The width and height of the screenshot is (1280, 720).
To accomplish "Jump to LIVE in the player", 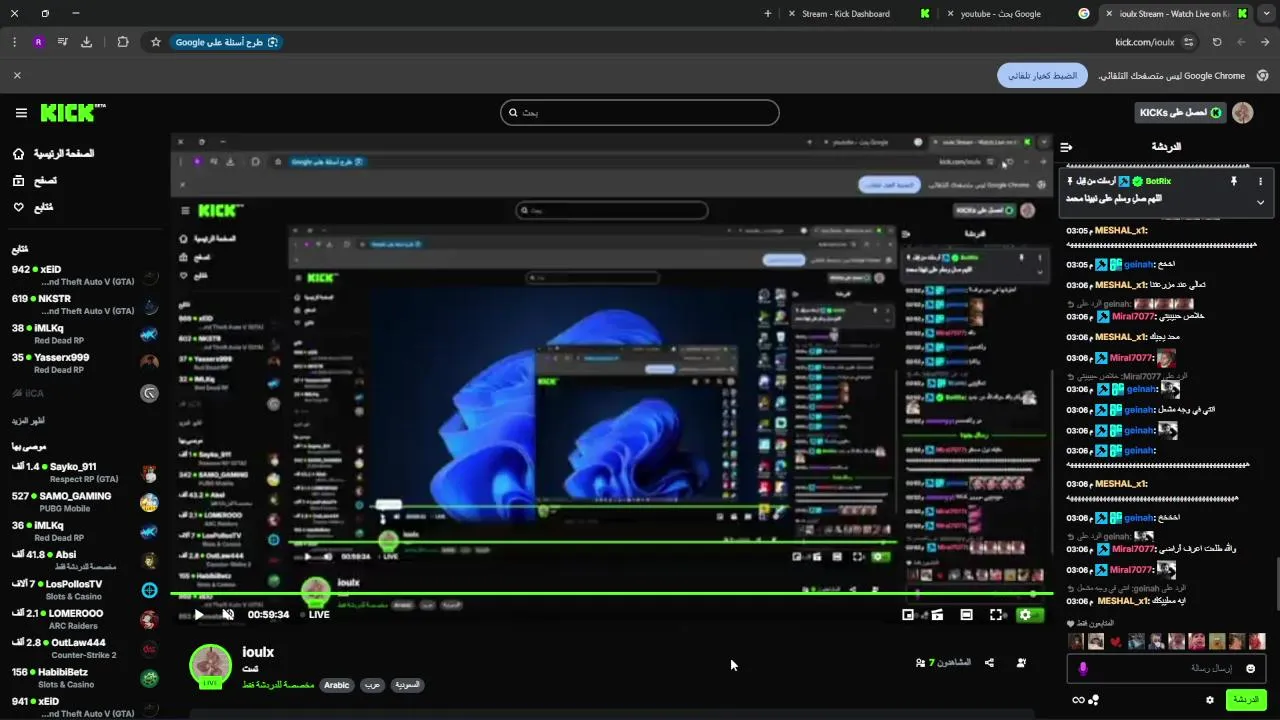I will [x=314, y=615].
